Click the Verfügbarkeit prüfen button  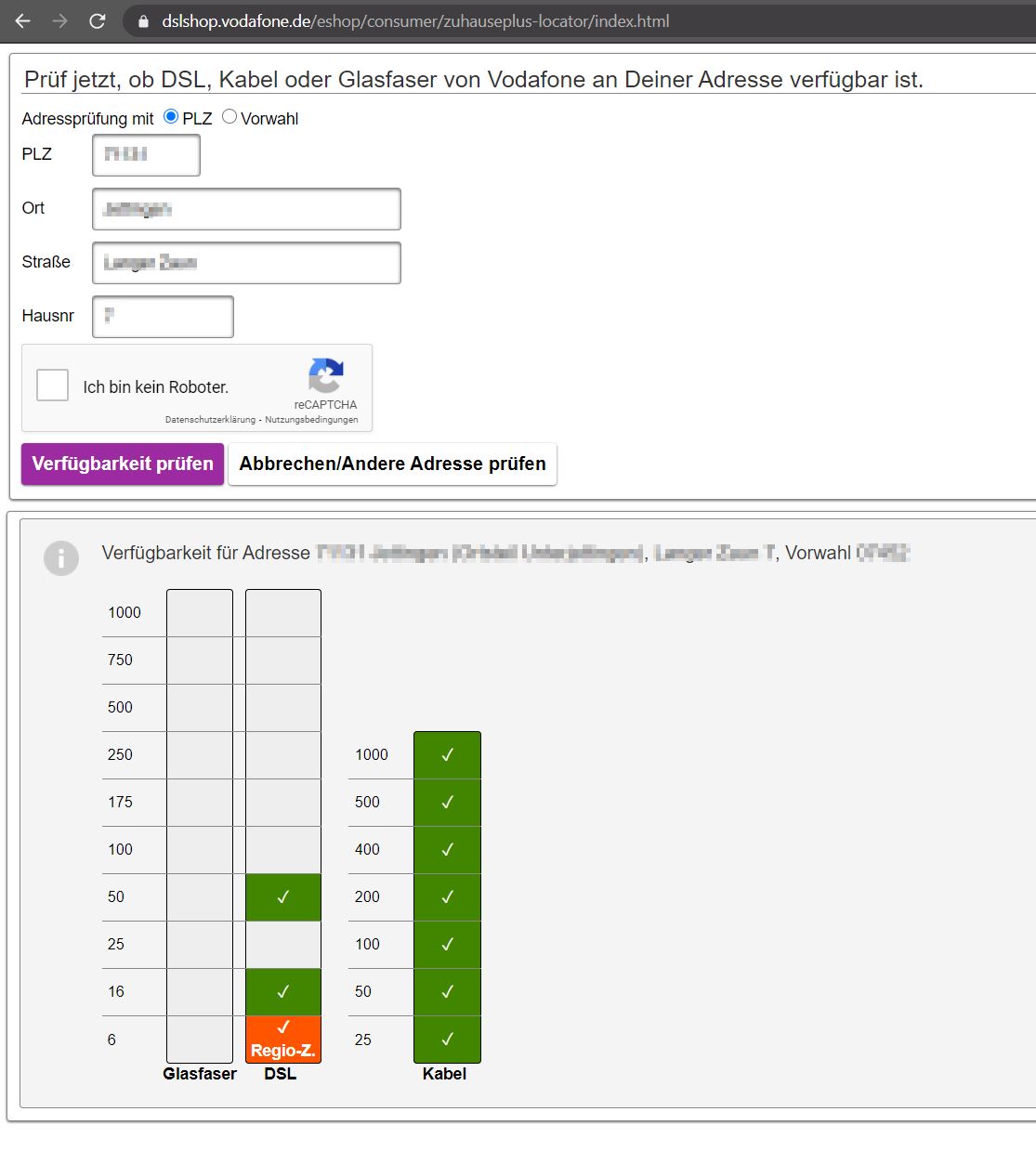click(x=123, y=464)
